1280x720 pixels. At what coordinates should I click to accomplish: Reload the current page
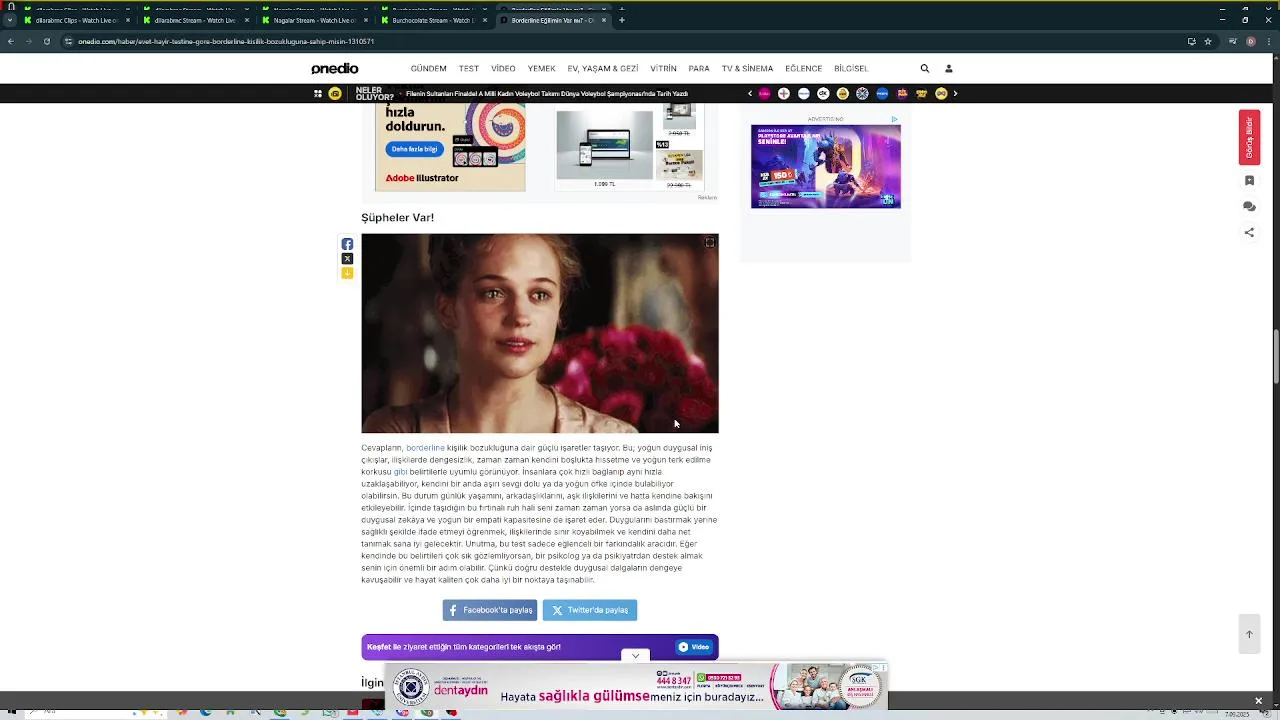pos(46,41)
